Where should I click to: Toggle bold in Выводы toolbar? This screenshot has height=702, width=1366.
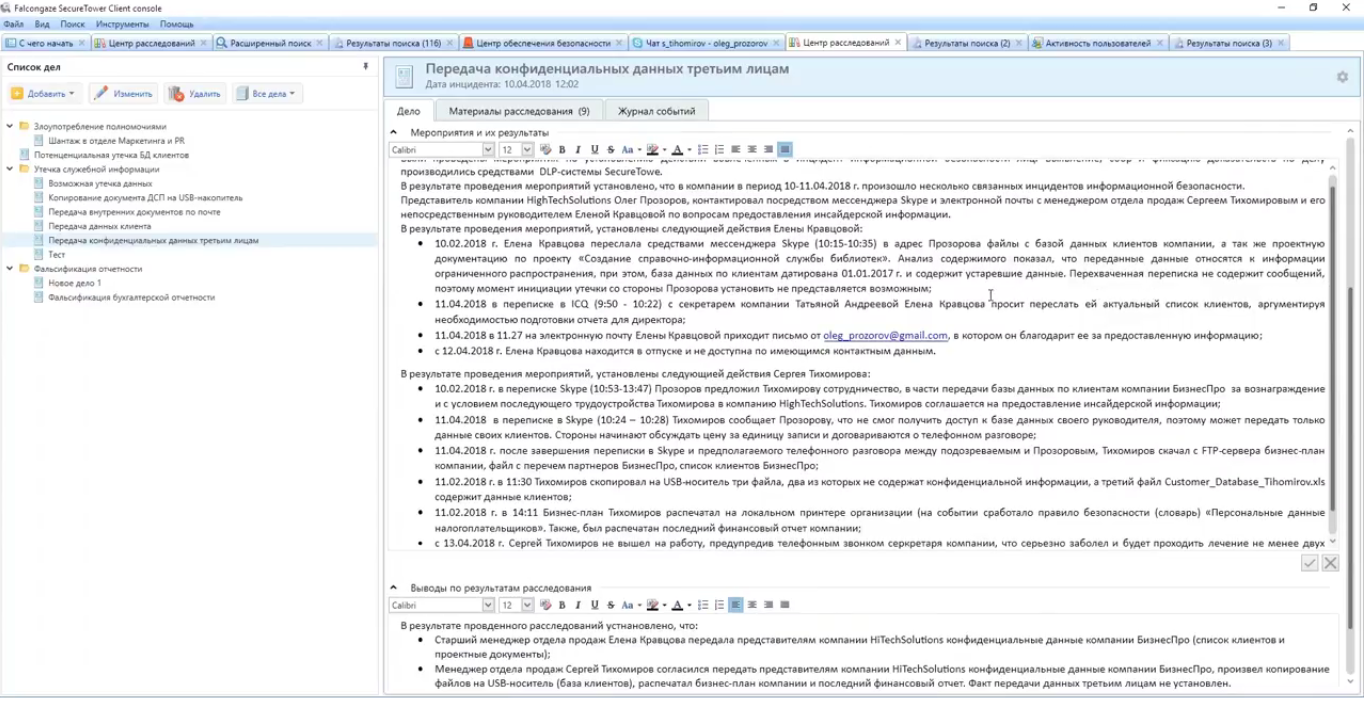562,605
